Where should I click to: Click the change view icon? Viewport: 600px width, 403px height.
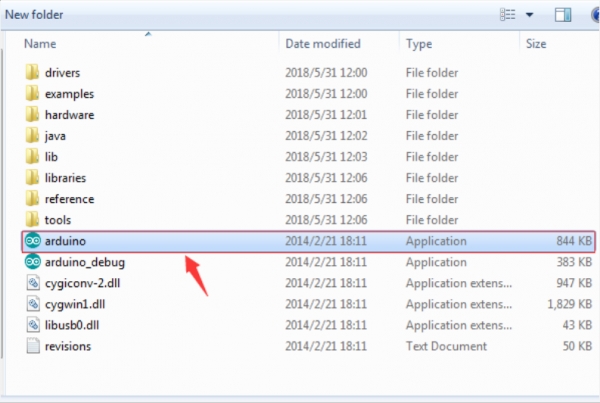click(507, 15)
